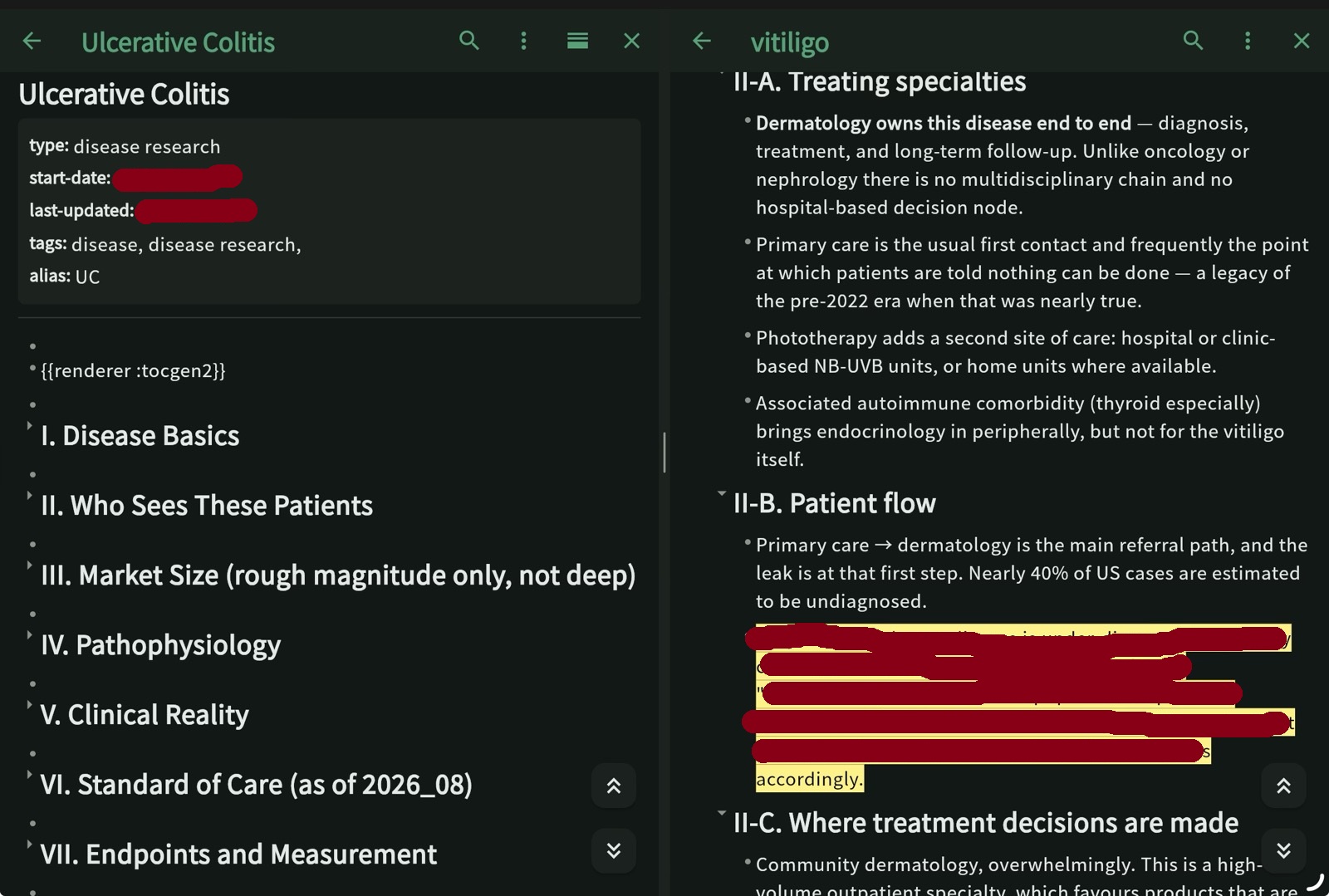Expand II. Who Sees These Patients
Screen dimensions: 1329x896
[x=30, y=495]
